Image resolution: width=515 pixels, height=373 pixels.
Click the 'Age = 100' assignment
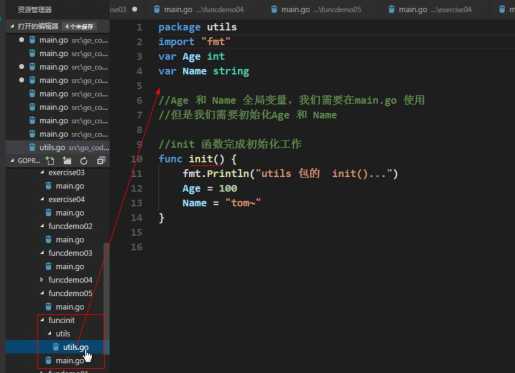pyautogui.click(x=210, y=188)
